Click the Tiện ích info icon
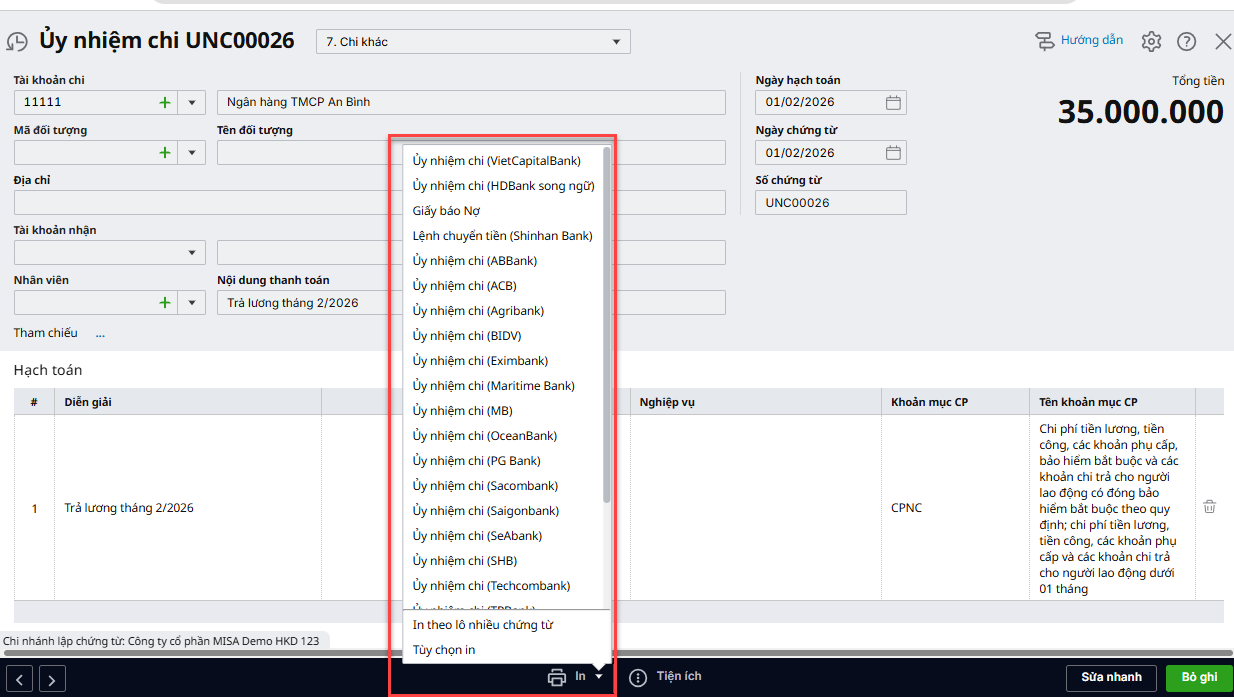Viewport: 1234px width, 697px height. tap(638, 677)
